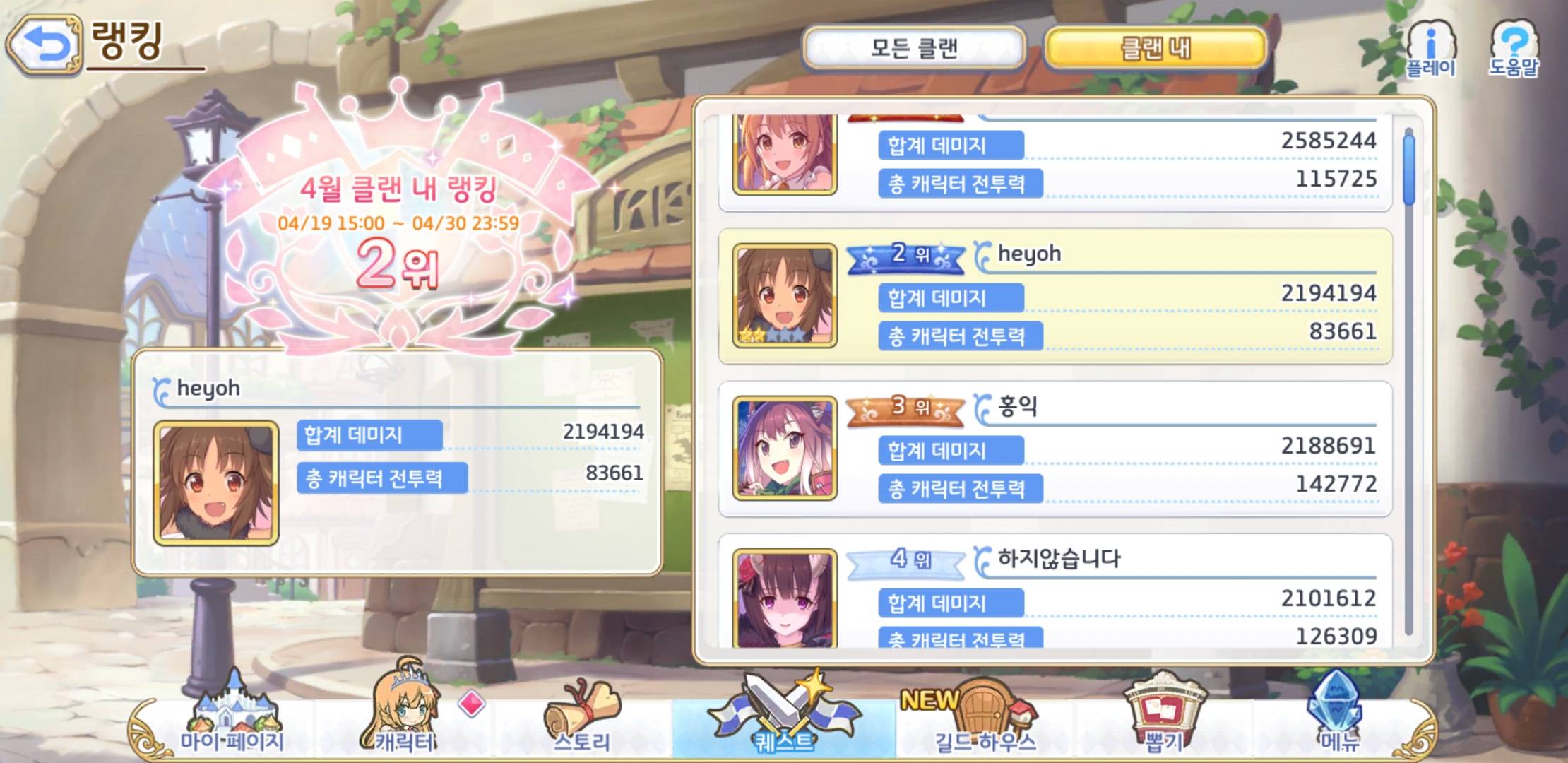Select the 3위 홍익 ranking entry
The height and width of the screenshot is (763, 1568).
(x=1055, y=449)
